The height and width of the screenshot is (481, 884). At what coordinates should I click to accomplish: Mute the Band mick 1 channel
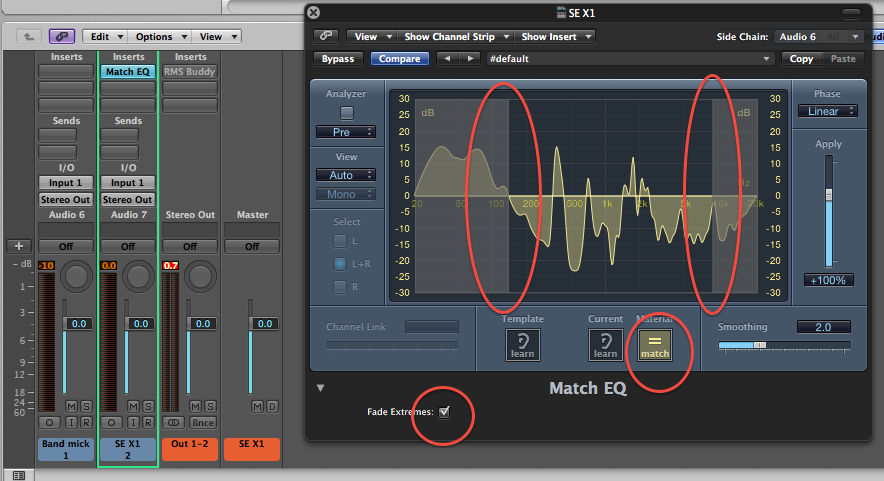(71, 406)
